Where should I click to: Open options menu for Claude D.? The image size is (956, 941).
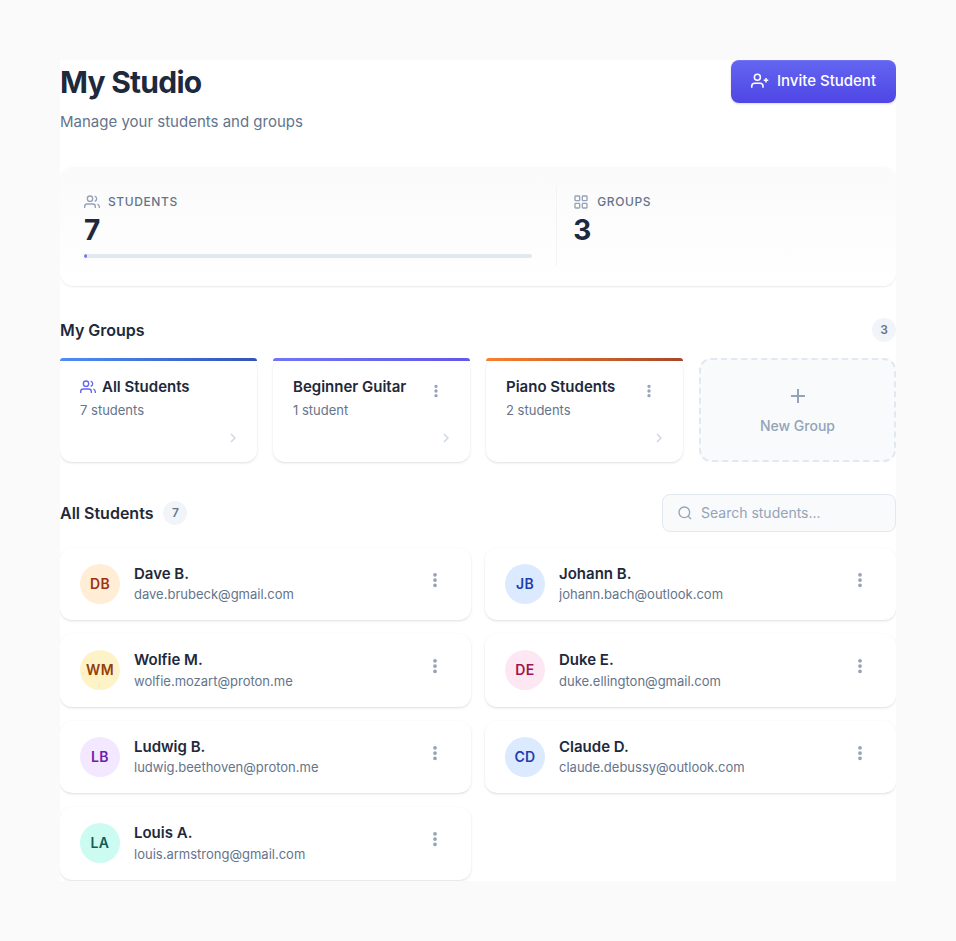click(860, 753)
